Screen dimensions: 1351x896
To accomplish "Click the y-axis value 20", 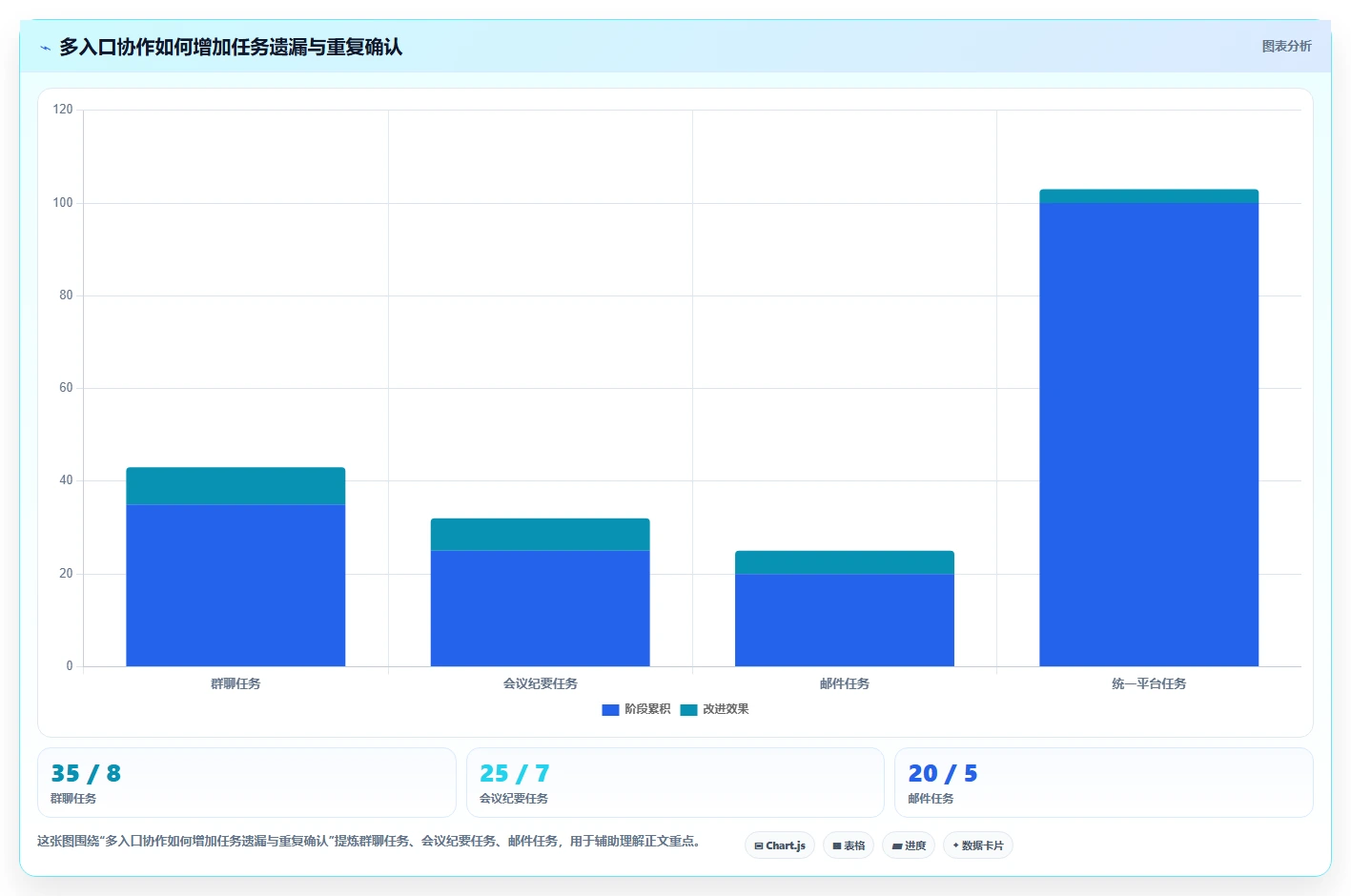I will pyautogui.click(x=66, y=574).
